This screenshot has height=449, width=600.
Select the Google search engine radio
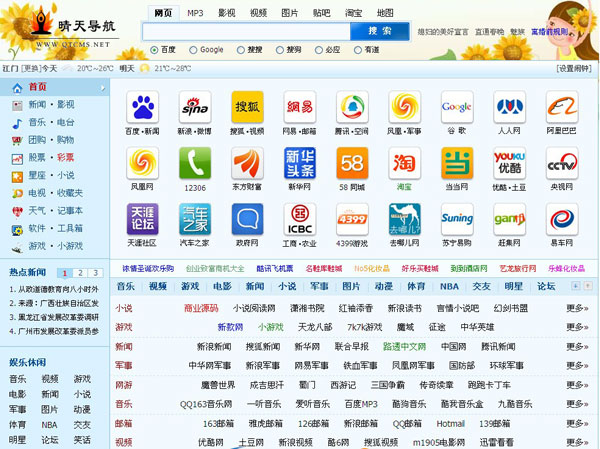coord(193,50)
